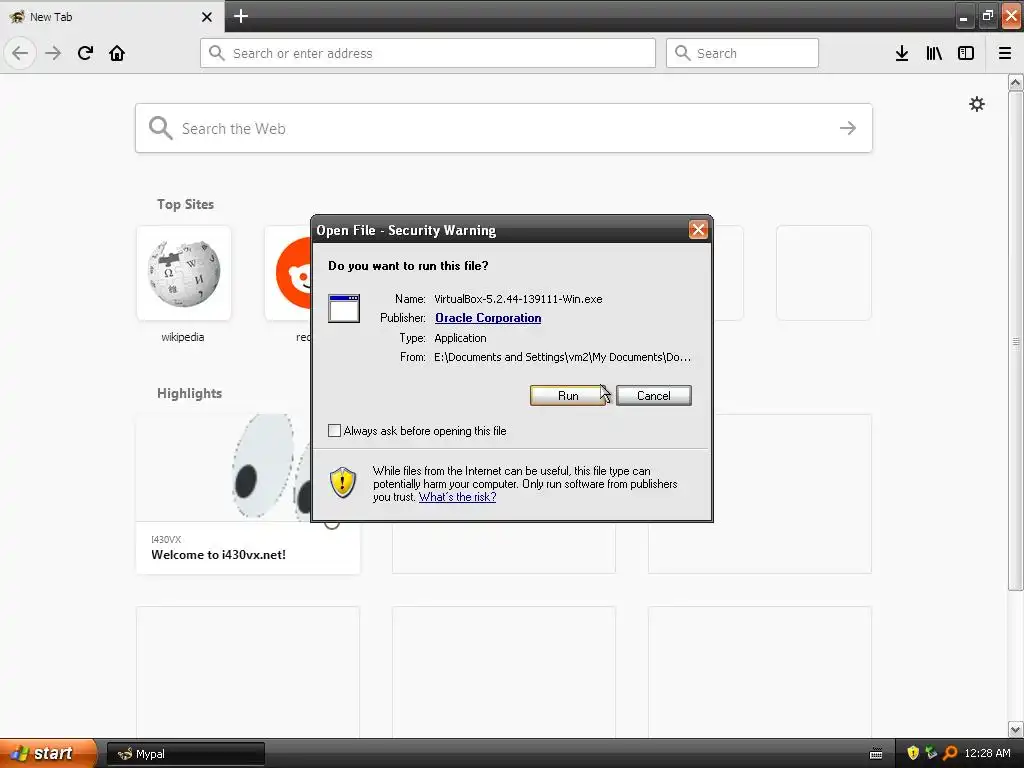Click the magnifier search tray icon
This screenshot has height=768, width=1024.
[950, 753]
